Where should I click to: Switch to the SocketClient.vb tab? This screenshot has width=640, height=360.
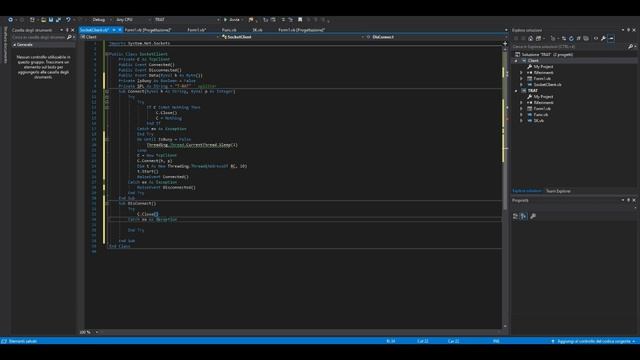94,30
